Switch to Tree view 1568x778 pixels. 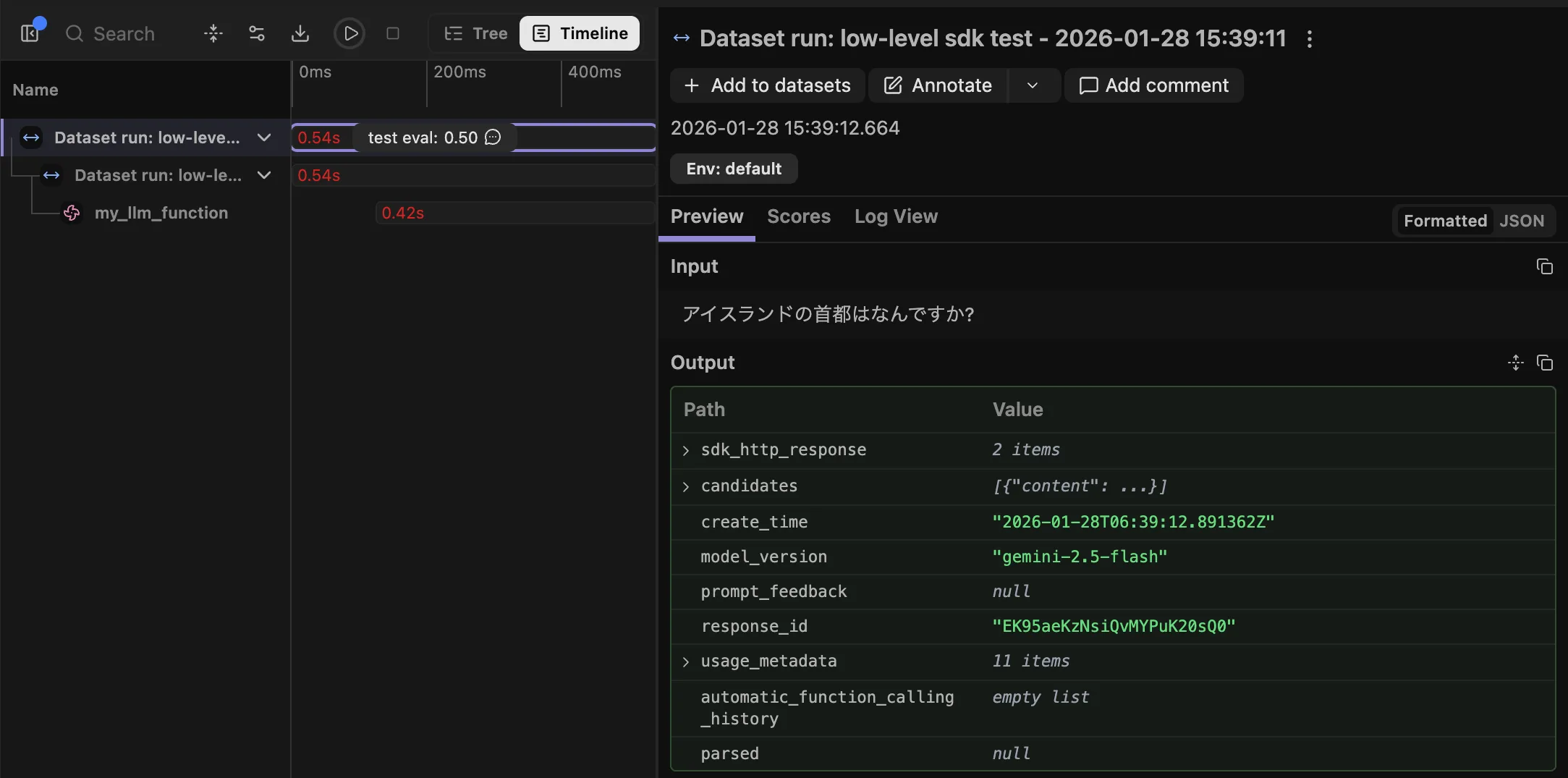(475, 33)
